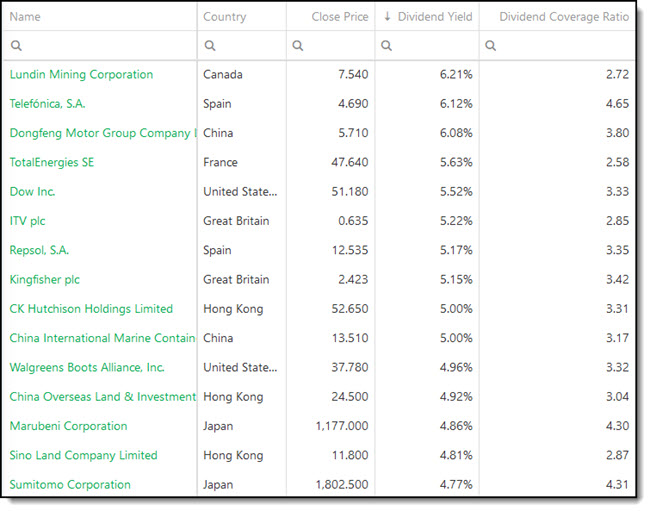Select coverage ratio 2.58

click(617, 162)
